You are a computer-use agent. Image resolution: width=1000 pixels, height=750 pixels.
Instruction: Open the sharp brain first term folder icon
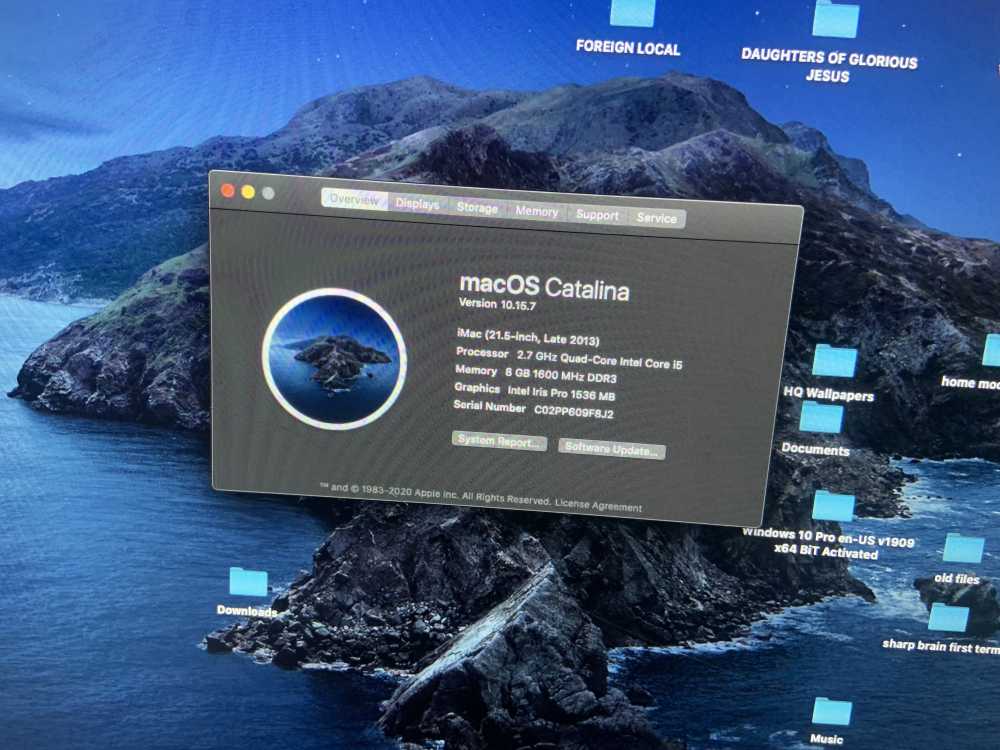point(948,618)
